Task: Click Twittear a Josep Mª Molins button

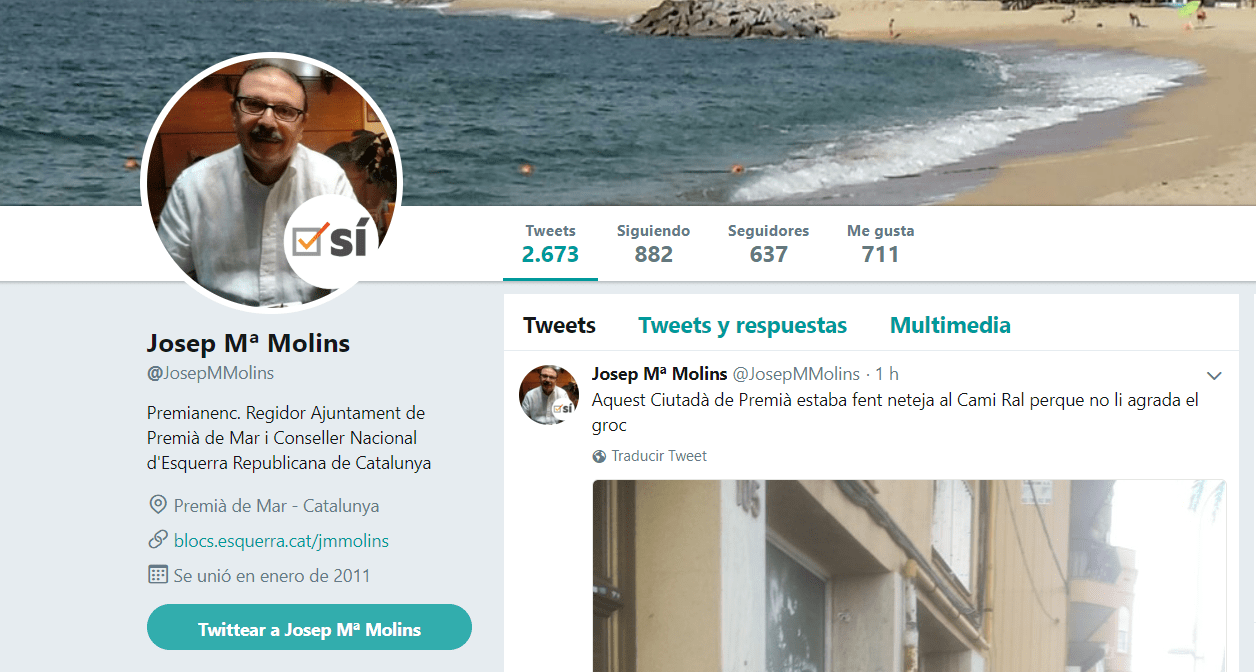Action: [309, 629]
